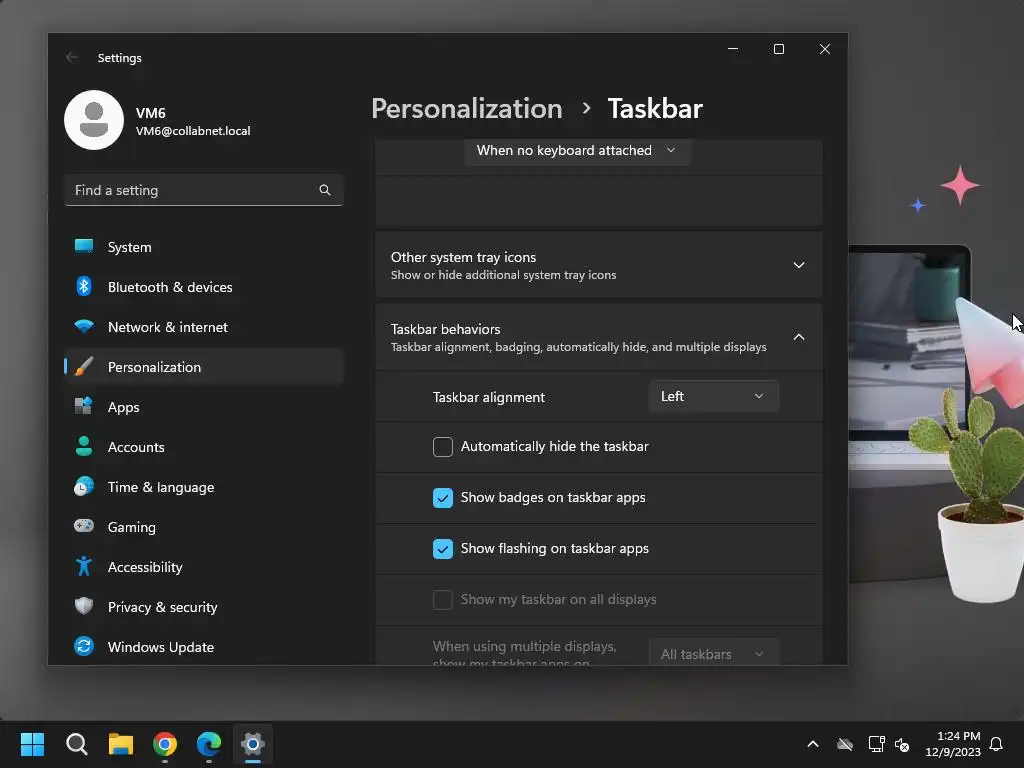
Task: Open Bluetooth & devices settings
Action: pyautogui.click(x=204, y=287)
